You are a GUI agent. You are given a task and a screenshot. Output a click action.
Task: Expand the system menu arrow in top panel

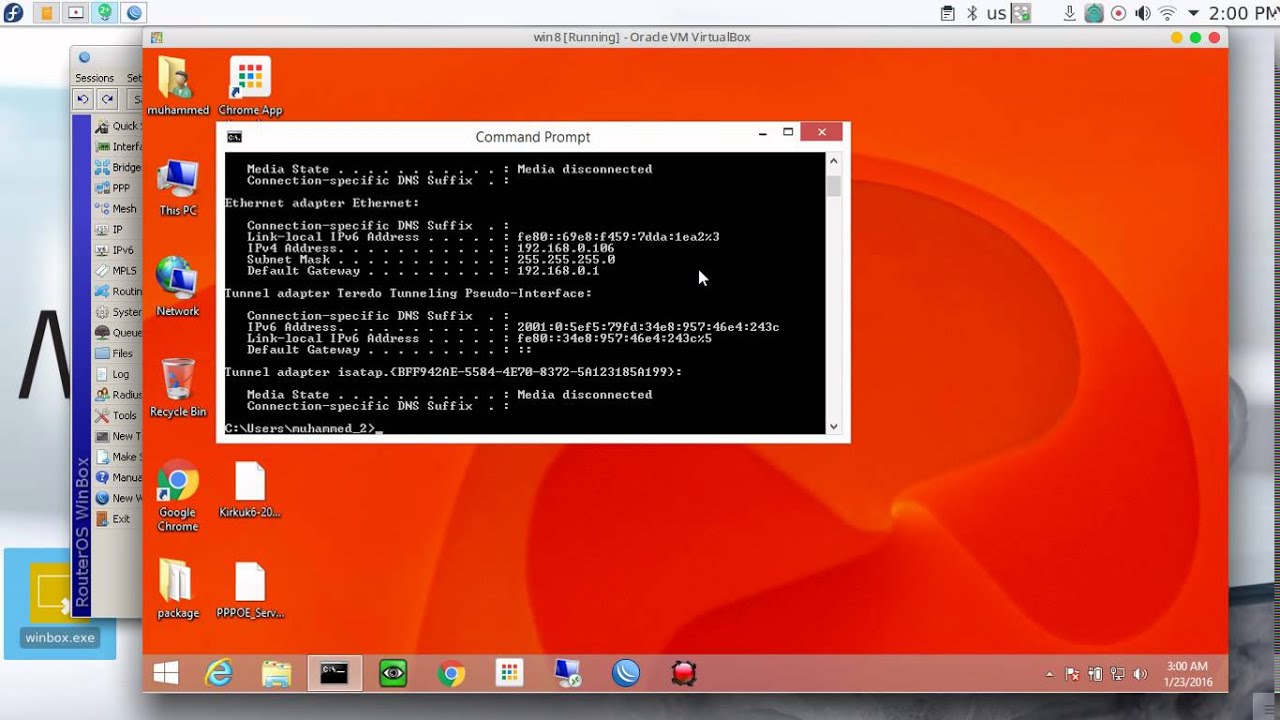(1193, 14)
